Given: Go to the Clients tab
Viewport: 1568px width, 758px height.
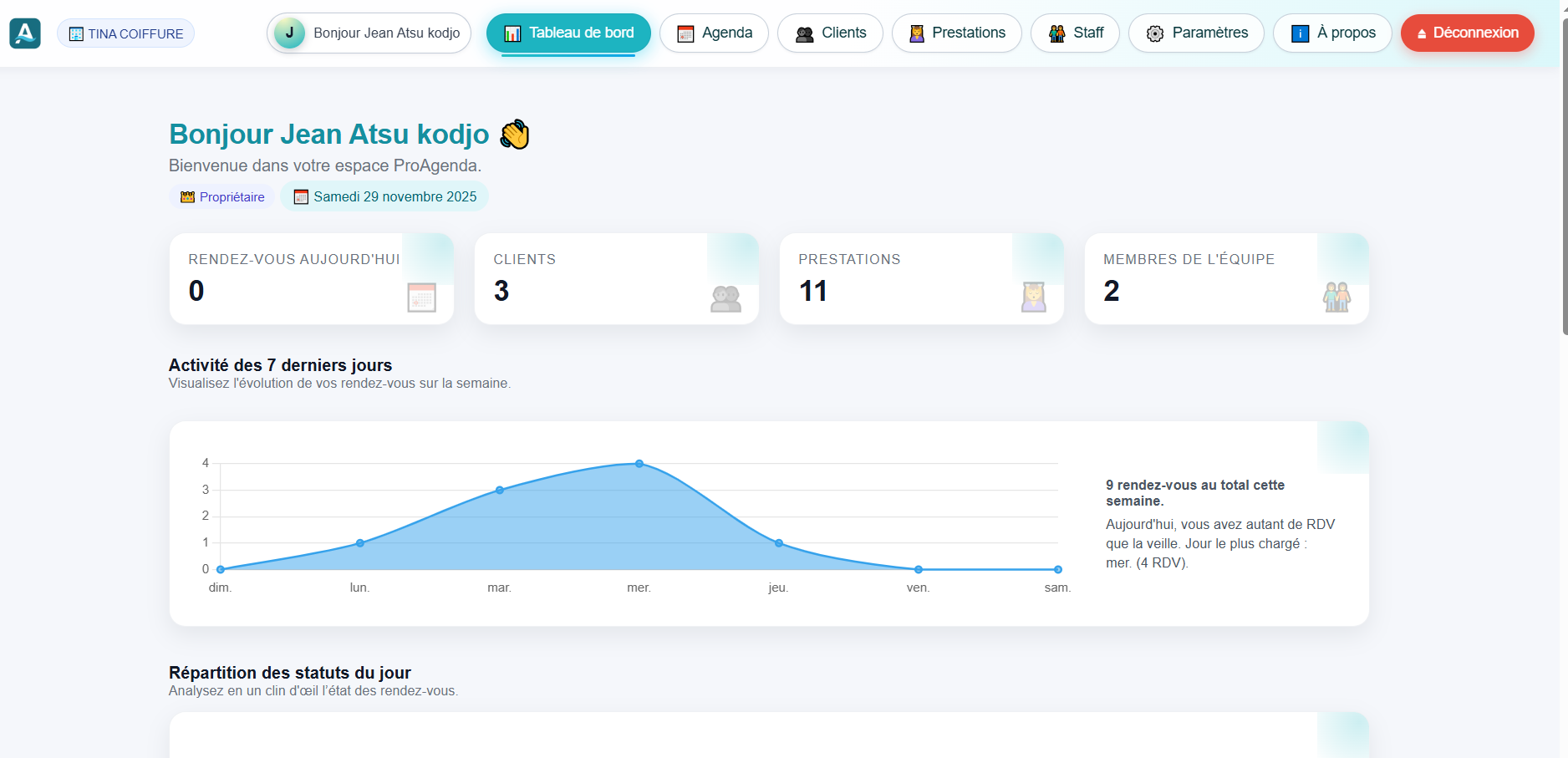Looking at the screenshot, I should pos(830,33).
